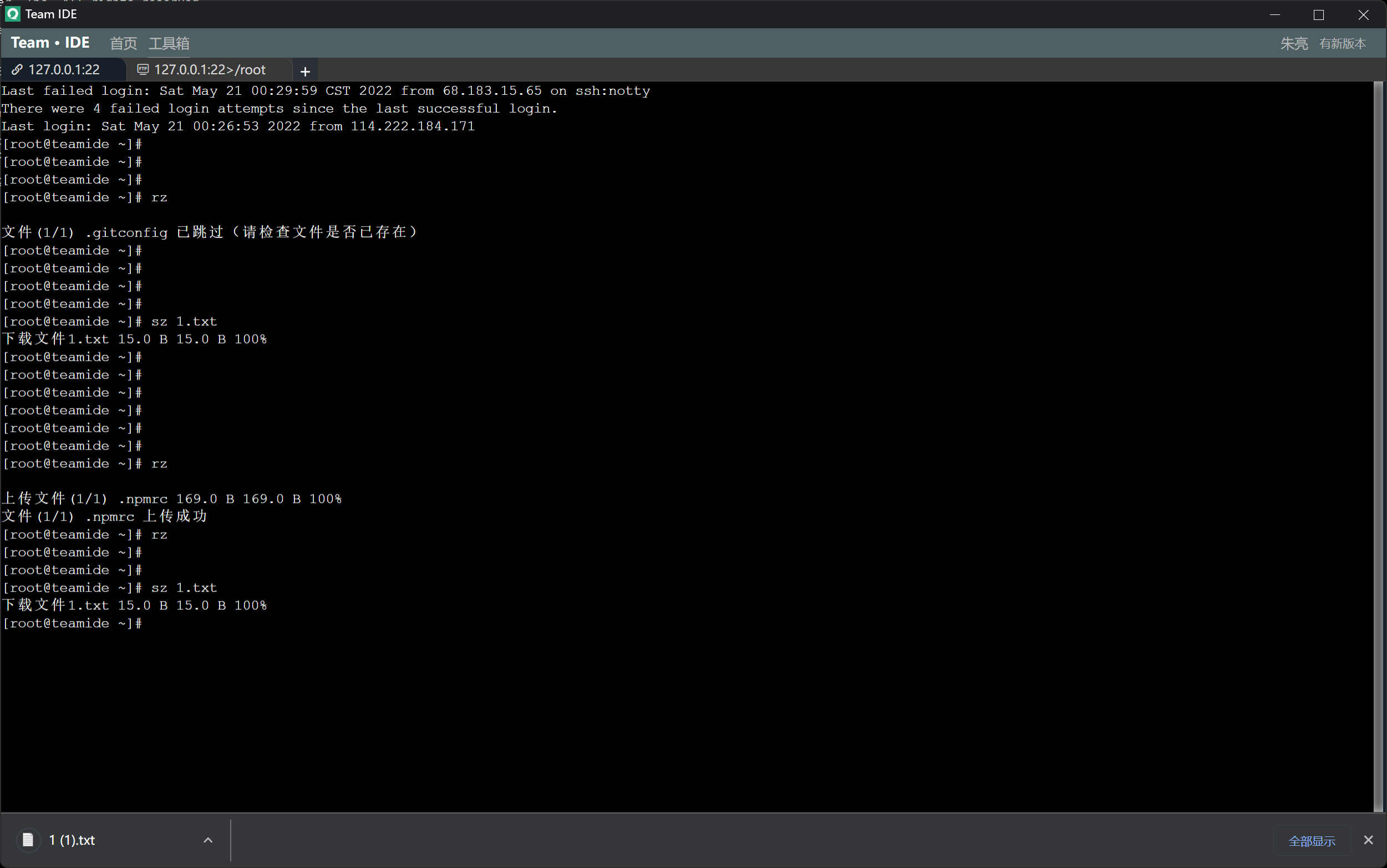
Task: Click the link icon on the 127.0.0.1:22 tab
Action: point(18,69)
